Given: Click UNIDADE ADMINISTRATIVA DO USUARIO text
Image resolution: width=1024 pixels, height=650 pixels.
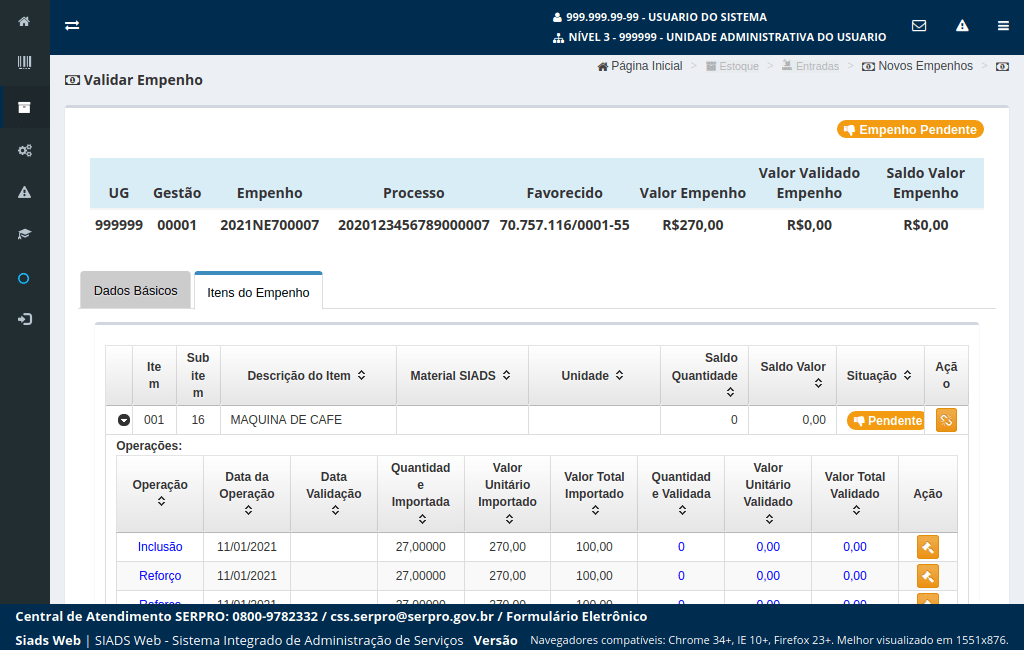Looking at the screenshot, I should 776,37.
